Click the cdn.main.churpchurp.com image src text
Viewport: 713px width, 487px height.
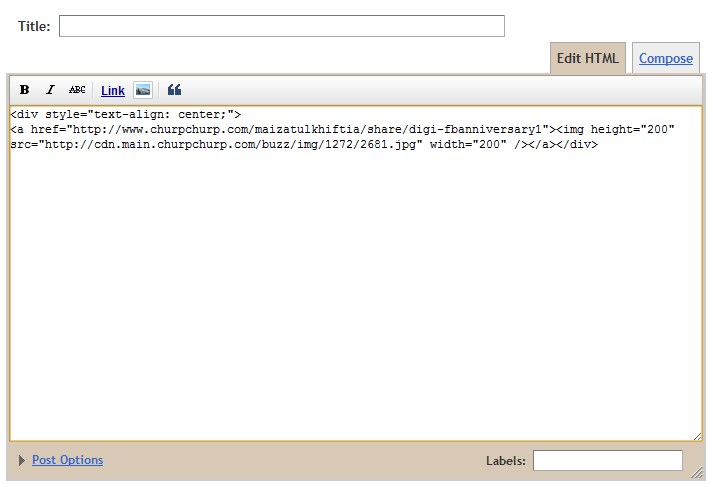pyautogui.click(x=230, y=145)
